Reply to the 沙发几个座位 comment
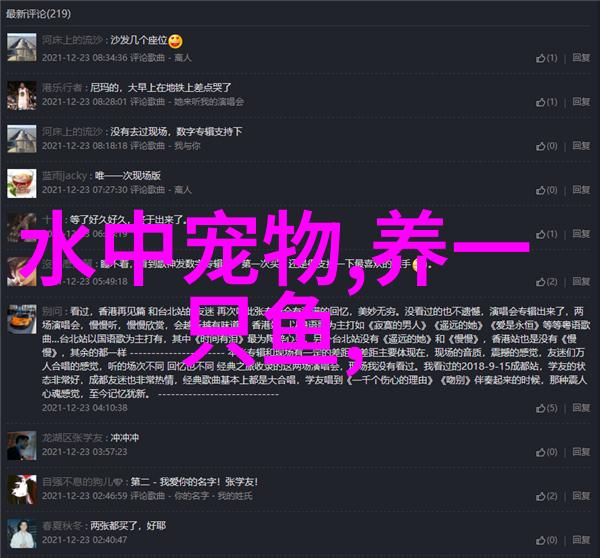The height and width of the screenshot is (558, 600). tap(581, 58)
